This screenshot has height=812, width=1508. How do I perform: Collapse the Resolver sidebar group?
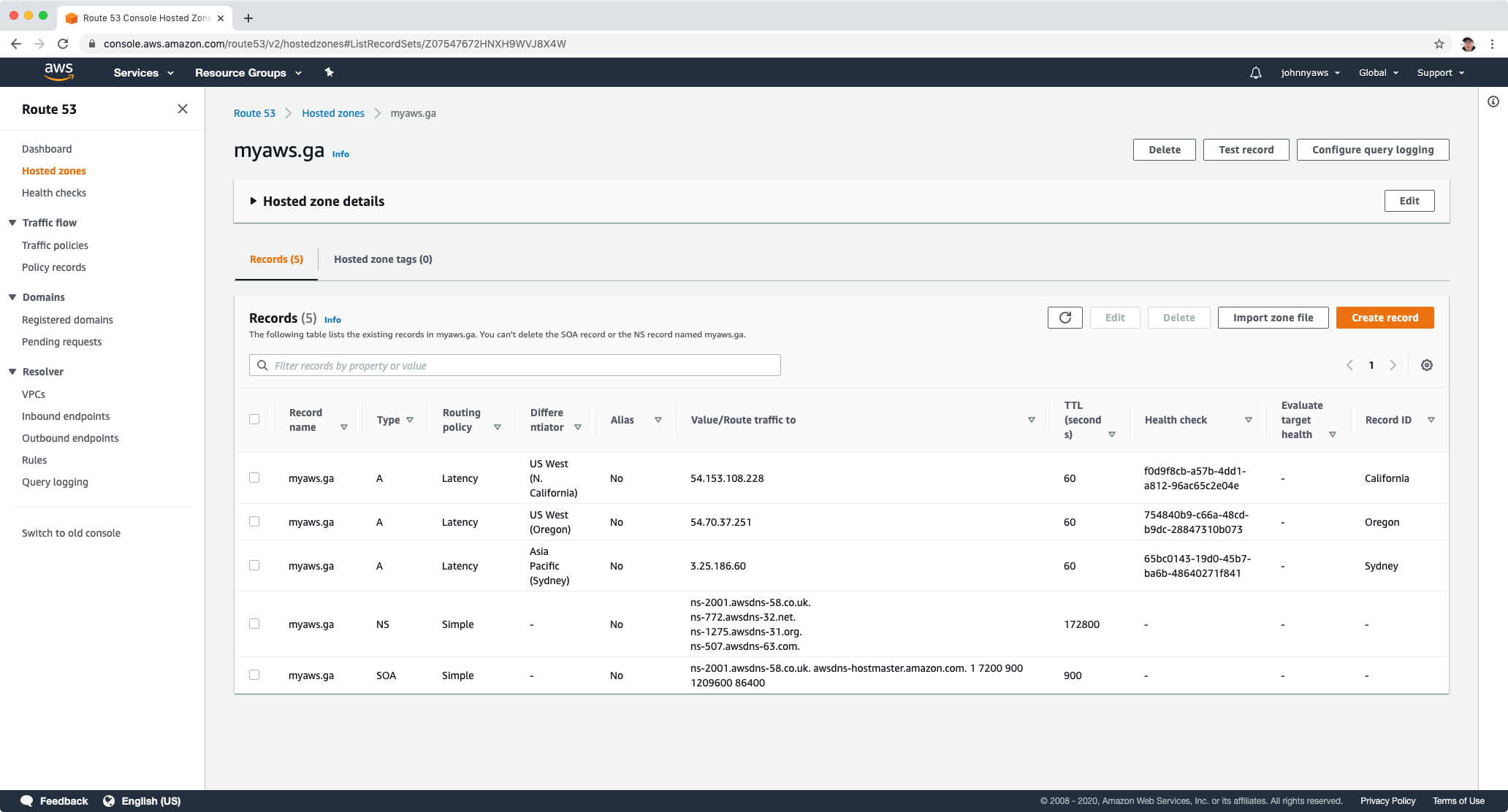click(12, 372)
